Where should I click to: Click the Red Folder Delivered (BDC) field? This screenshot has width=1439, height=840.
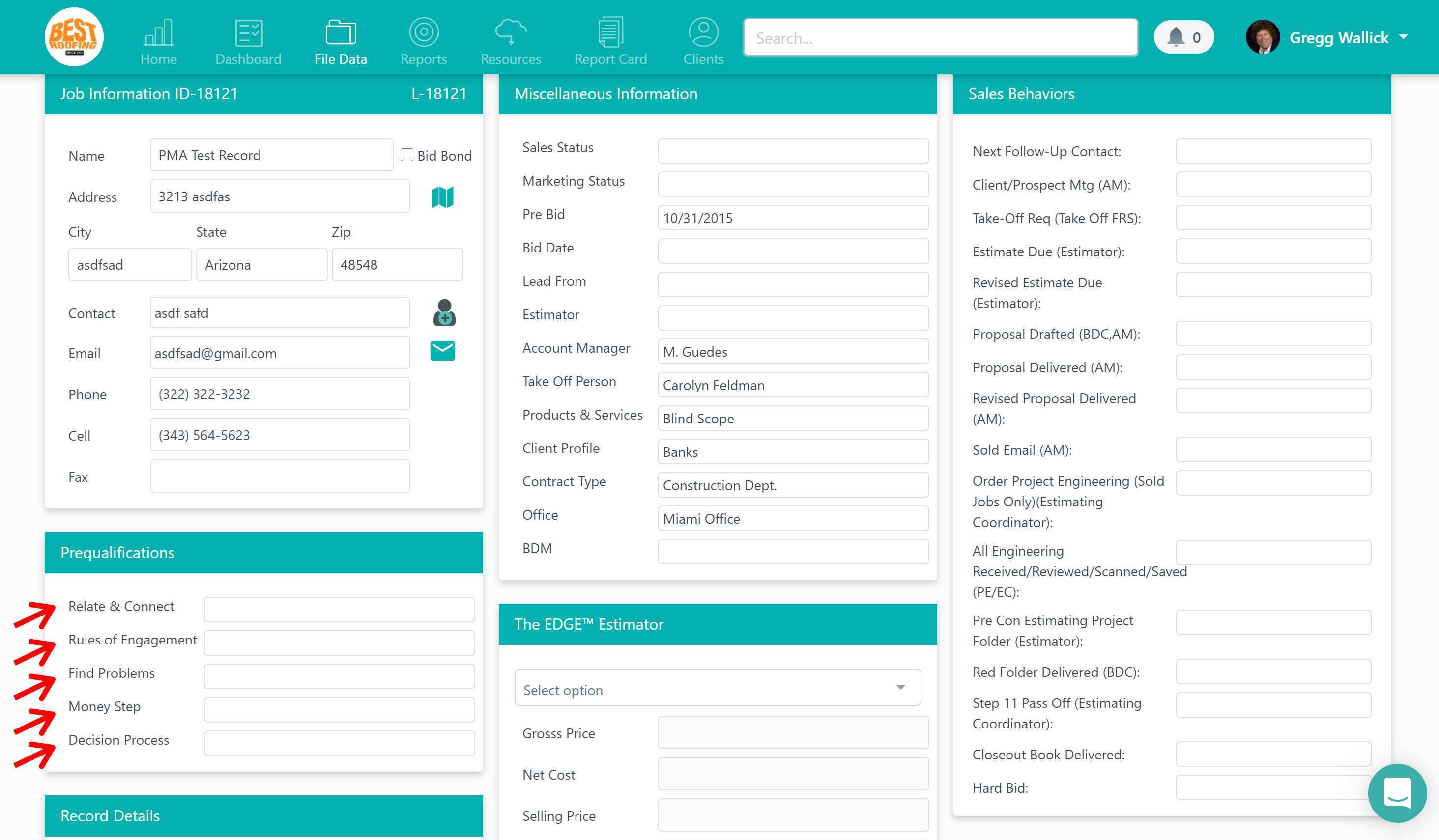tap(1273, 672)
